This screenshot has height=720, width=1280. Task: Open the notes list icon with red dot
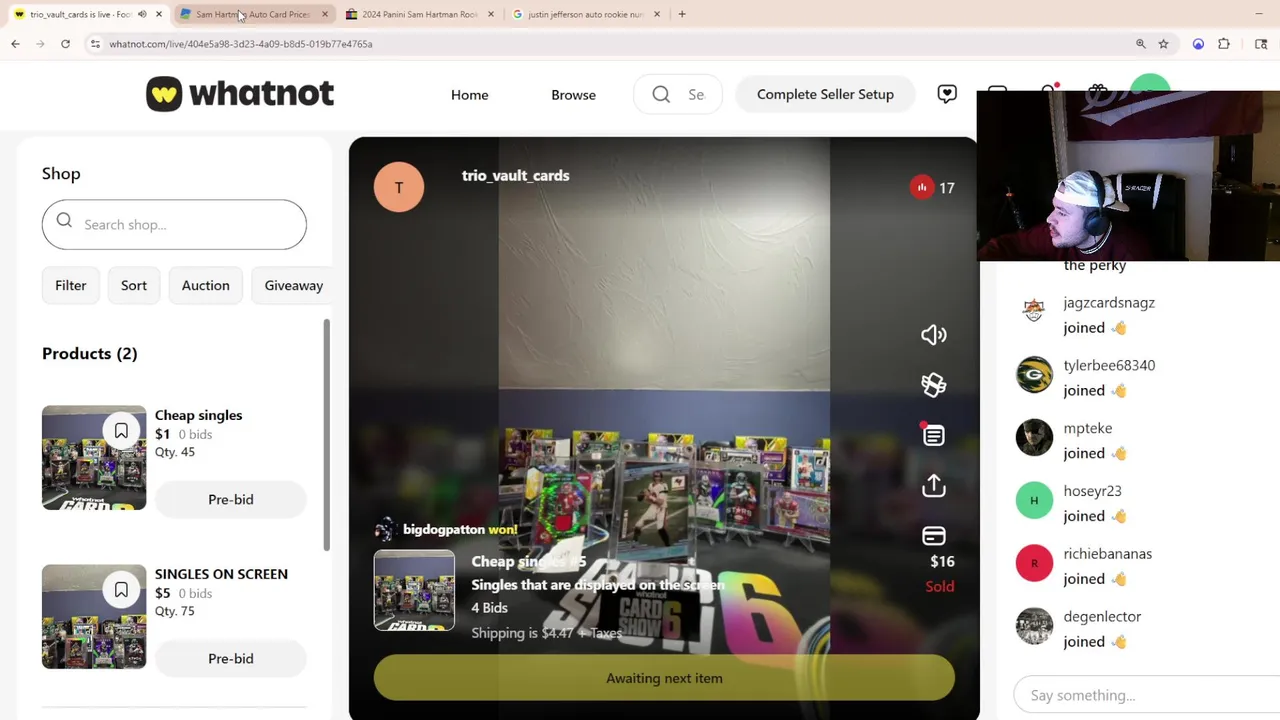point(933,435)
